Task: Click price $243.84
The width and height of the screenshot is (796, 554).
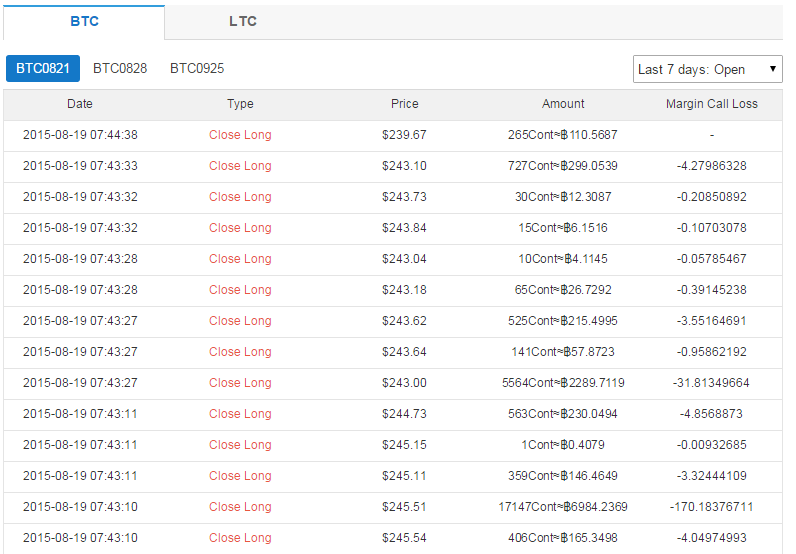Action: [404, 228]
